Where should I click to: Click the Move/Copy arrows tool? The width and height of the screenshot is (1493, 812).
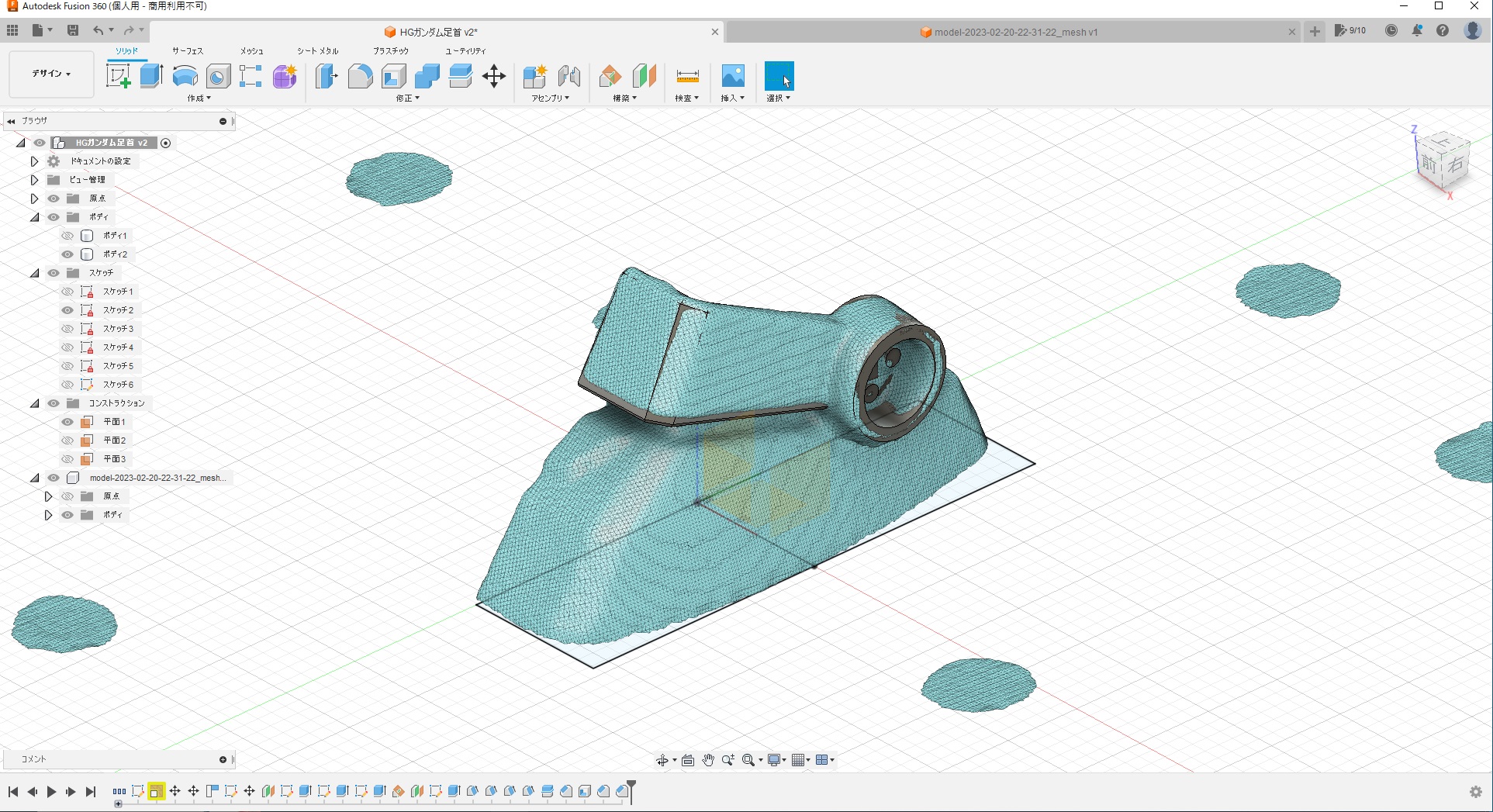[494, 76]
